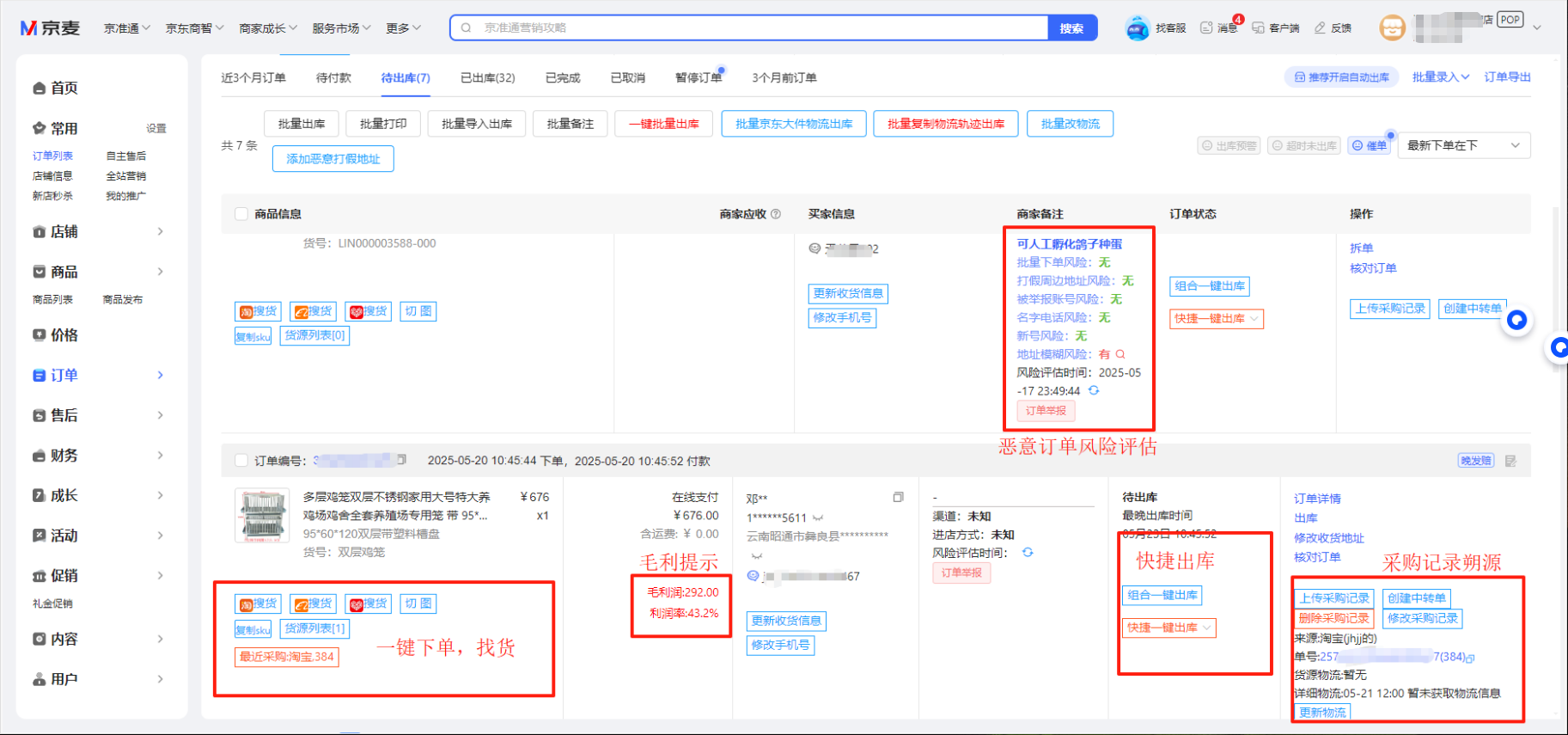
Task: Refresh the empty 风险评估时间 in second order
Action: tap(1028, 552)
